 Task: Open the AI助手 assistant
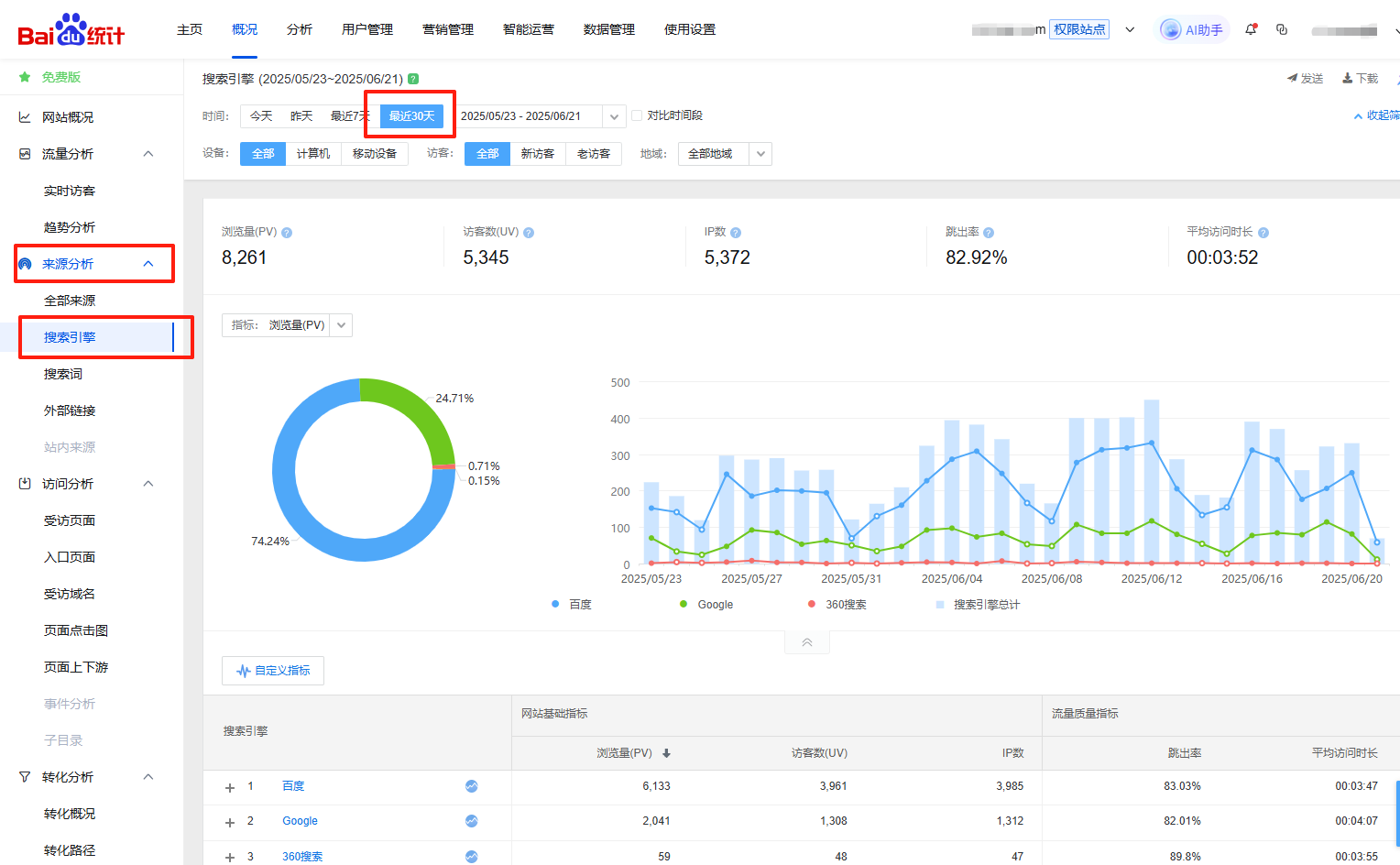click(x=1191, y=29)
